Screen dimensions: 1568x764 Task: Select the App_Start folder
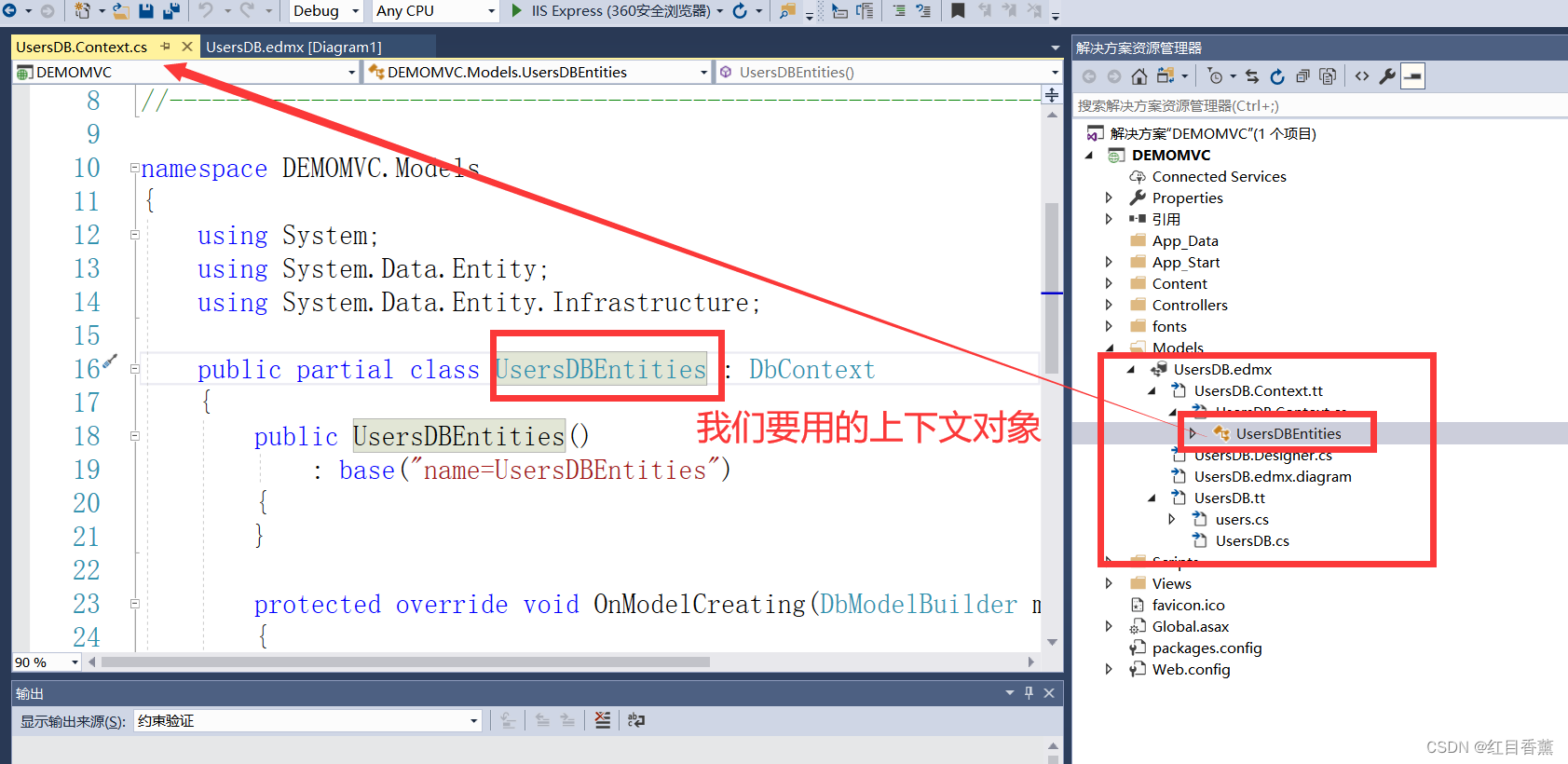tap(1185, 262)
